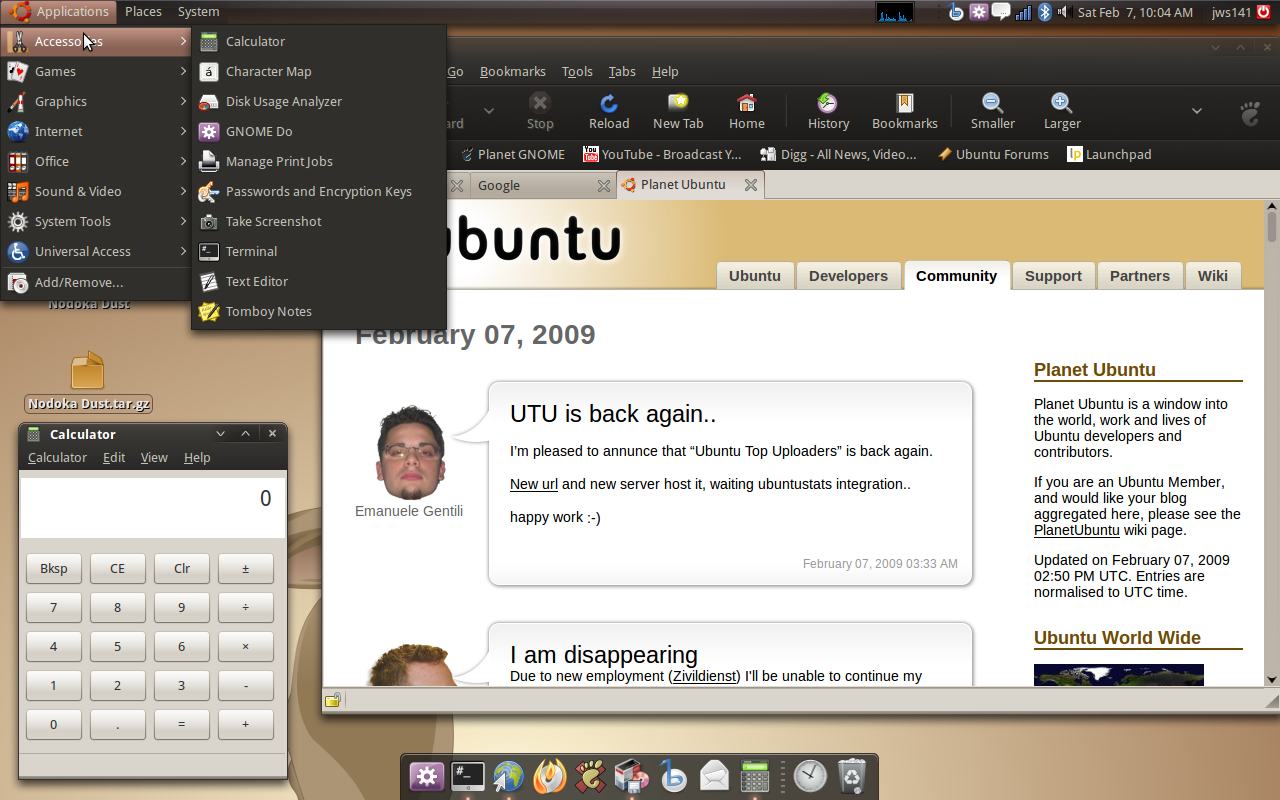Make page text Larger
Screen dimensions: 1280x800
[x=1062, y=111]
